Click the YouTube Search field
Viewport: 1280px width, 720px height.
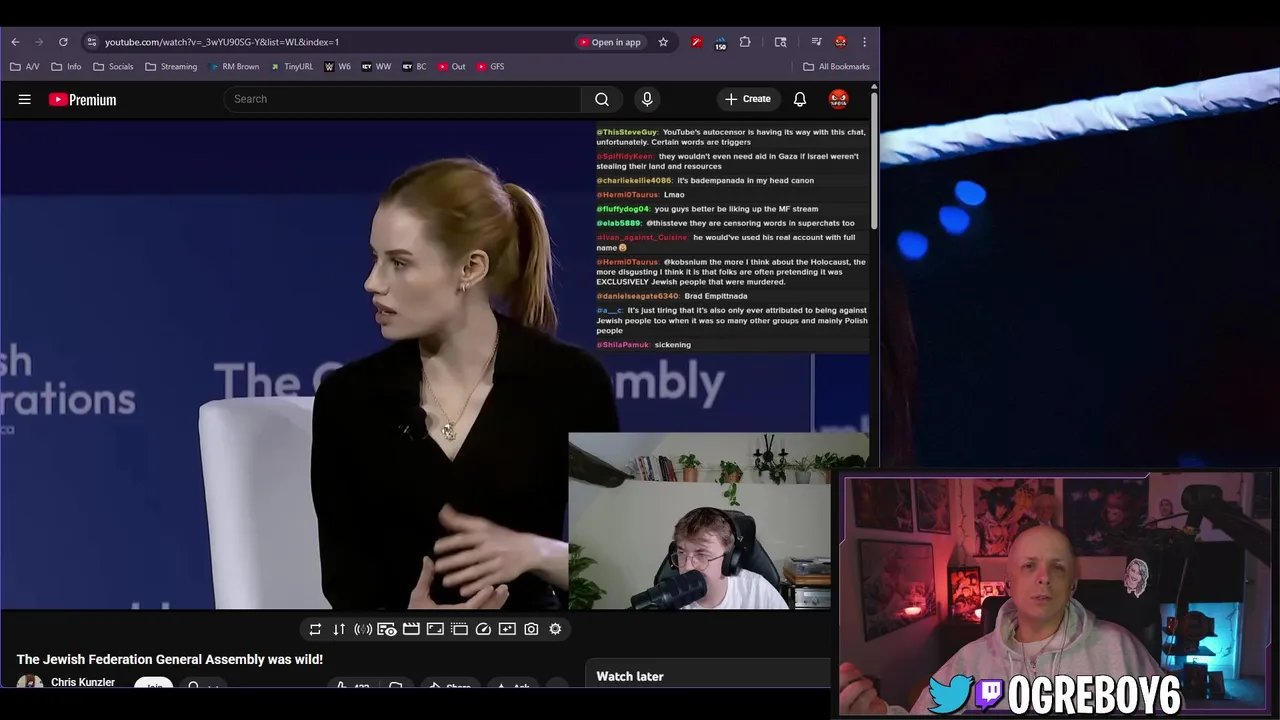tap(402, 99)
